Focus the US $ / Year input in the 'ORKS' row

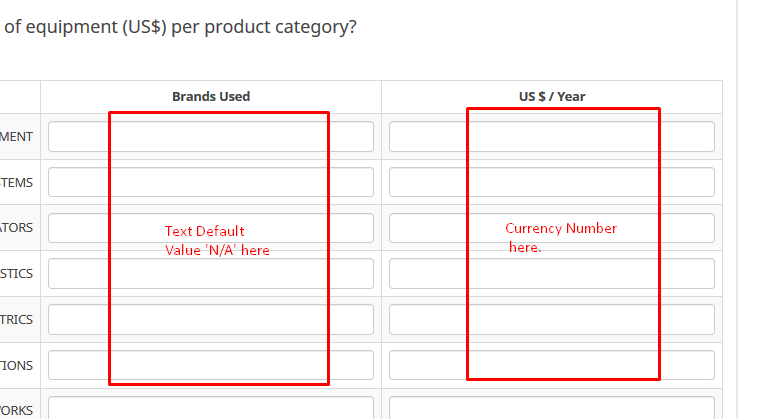(x=551, y=408)
